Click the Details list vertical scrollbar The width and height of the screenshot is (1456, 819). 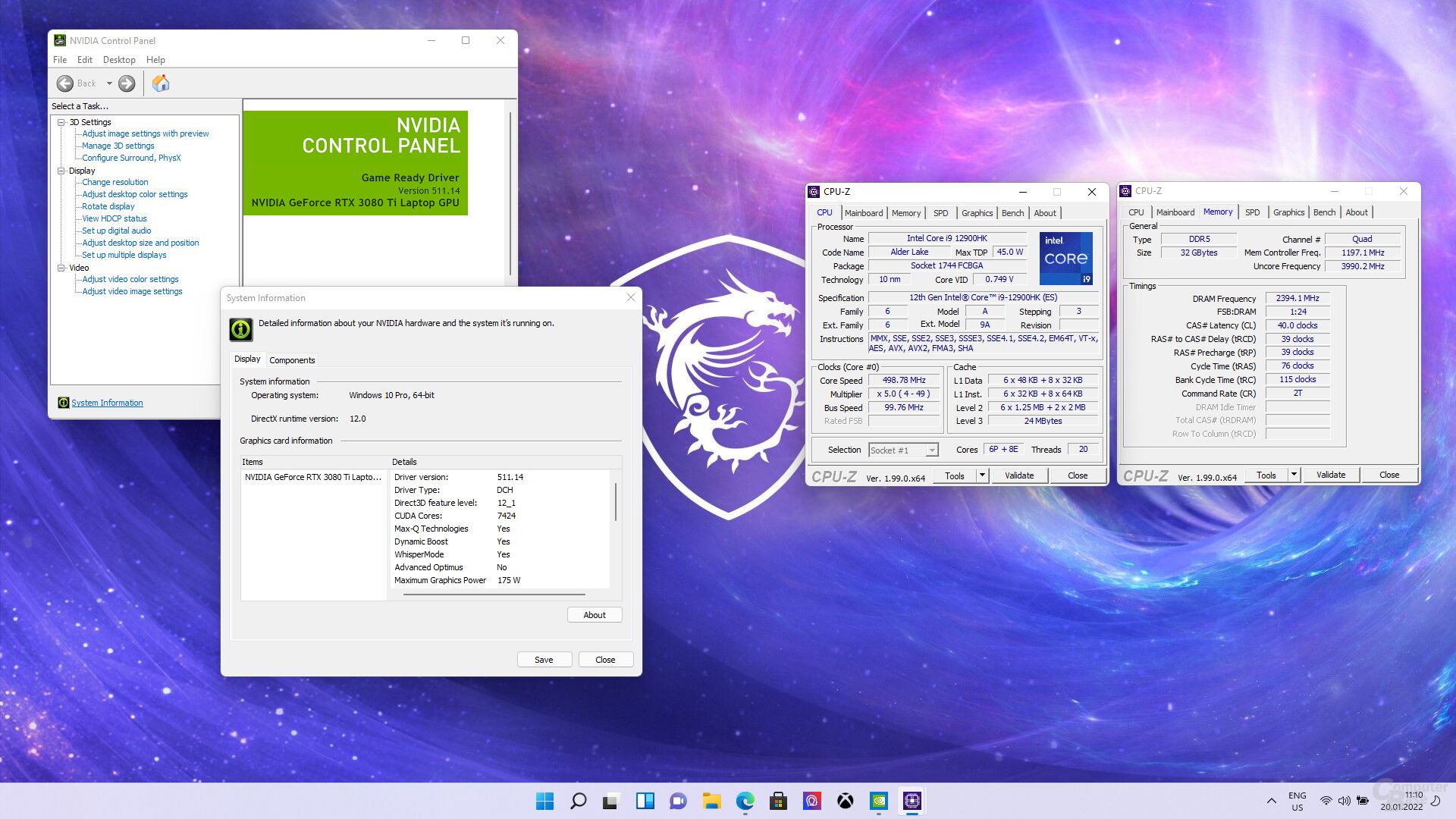coord(615,502)
